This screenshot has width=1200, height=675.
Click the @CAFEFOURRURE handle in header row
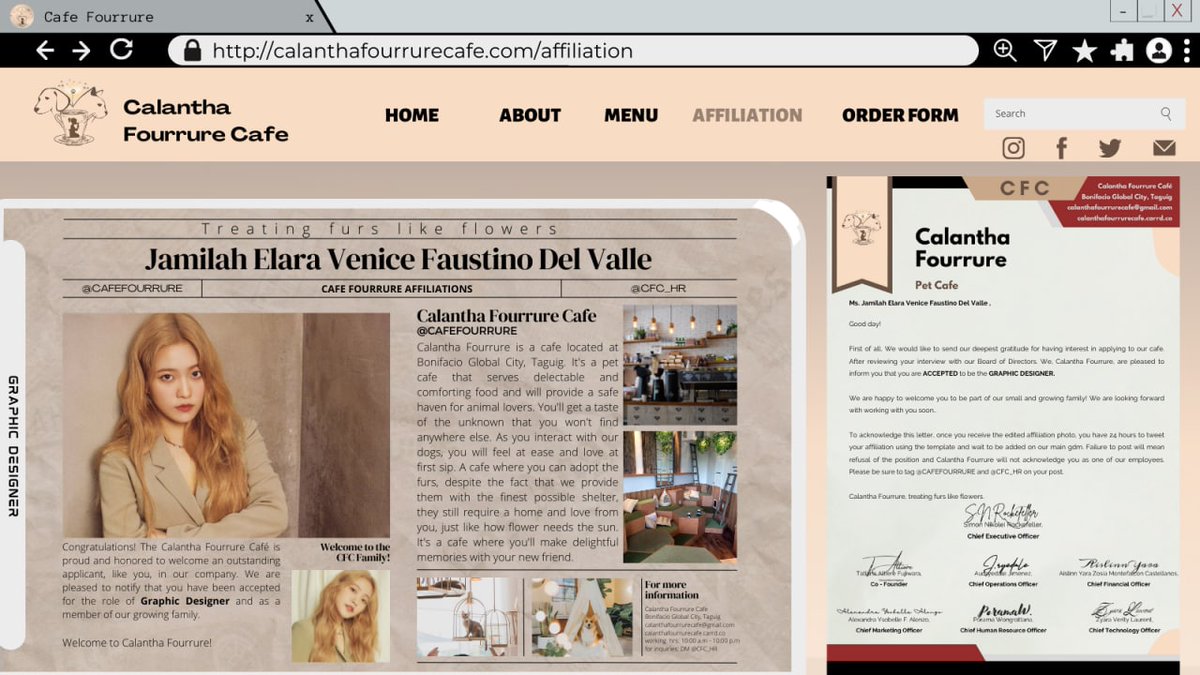[132, 289]
